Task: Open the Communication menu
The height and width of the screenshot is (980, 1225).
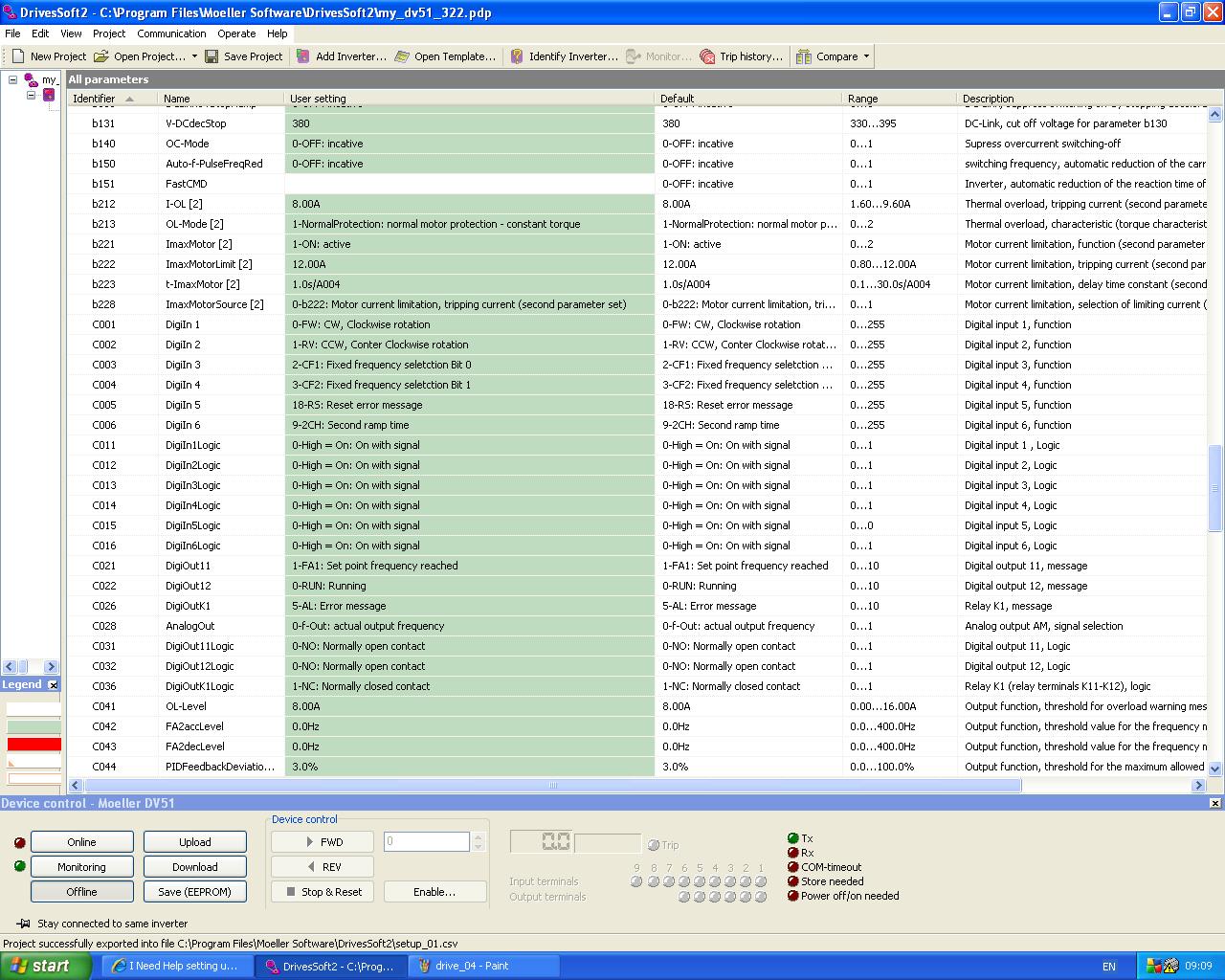Action: point(171,33)
